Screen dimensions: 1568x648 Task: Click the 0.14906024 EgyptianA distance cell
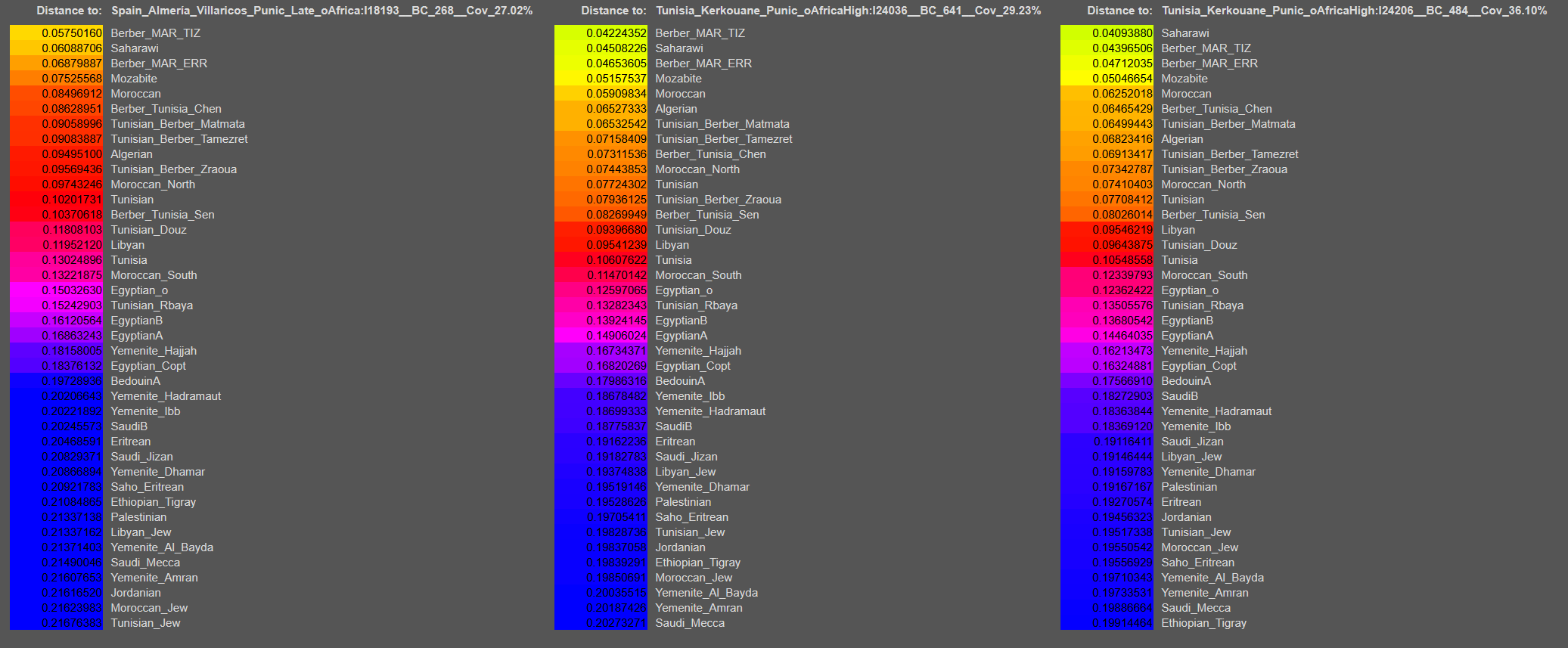point(601,336)
